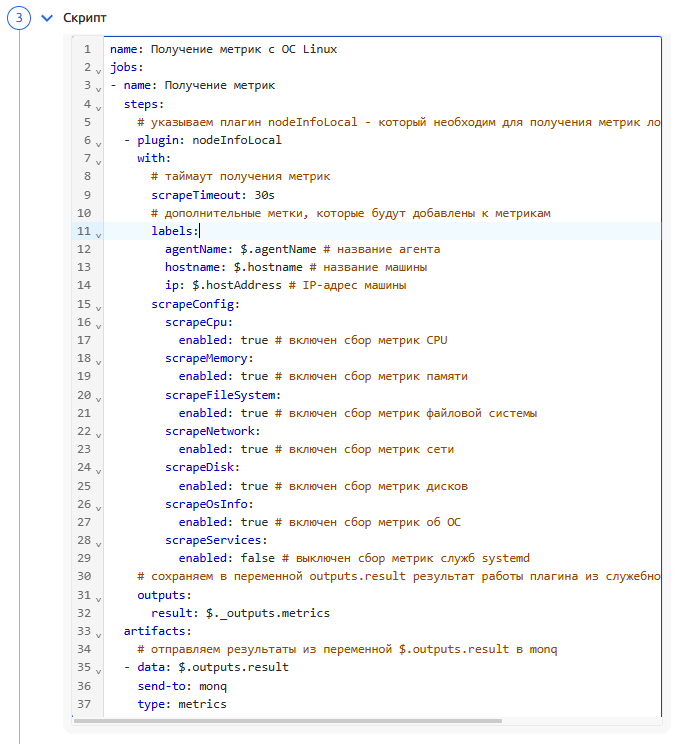Collapse the Скрипт section chevron

pos(46,19)
